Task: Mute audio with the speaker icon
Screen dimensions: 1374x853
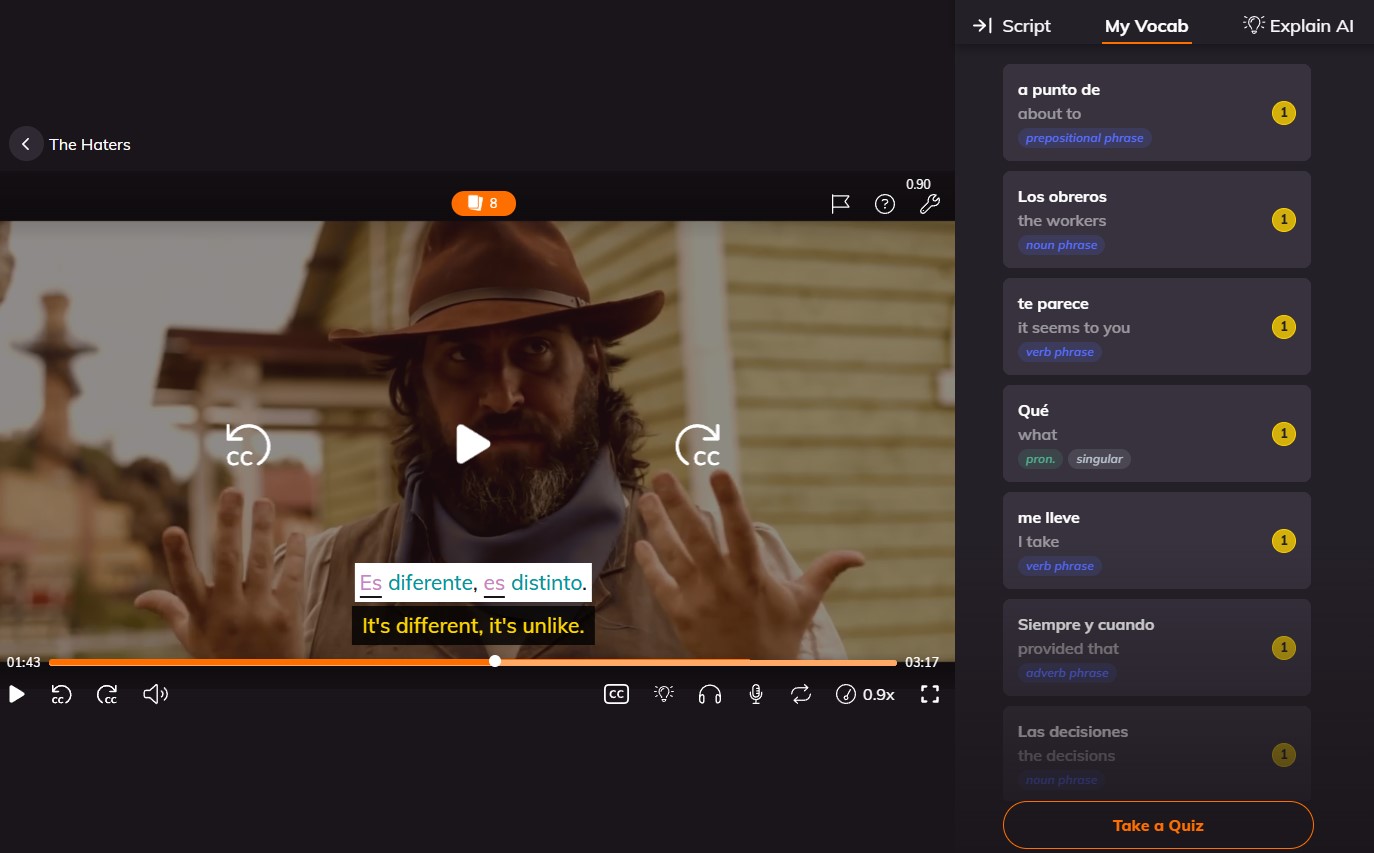Action: coord(155,694)
